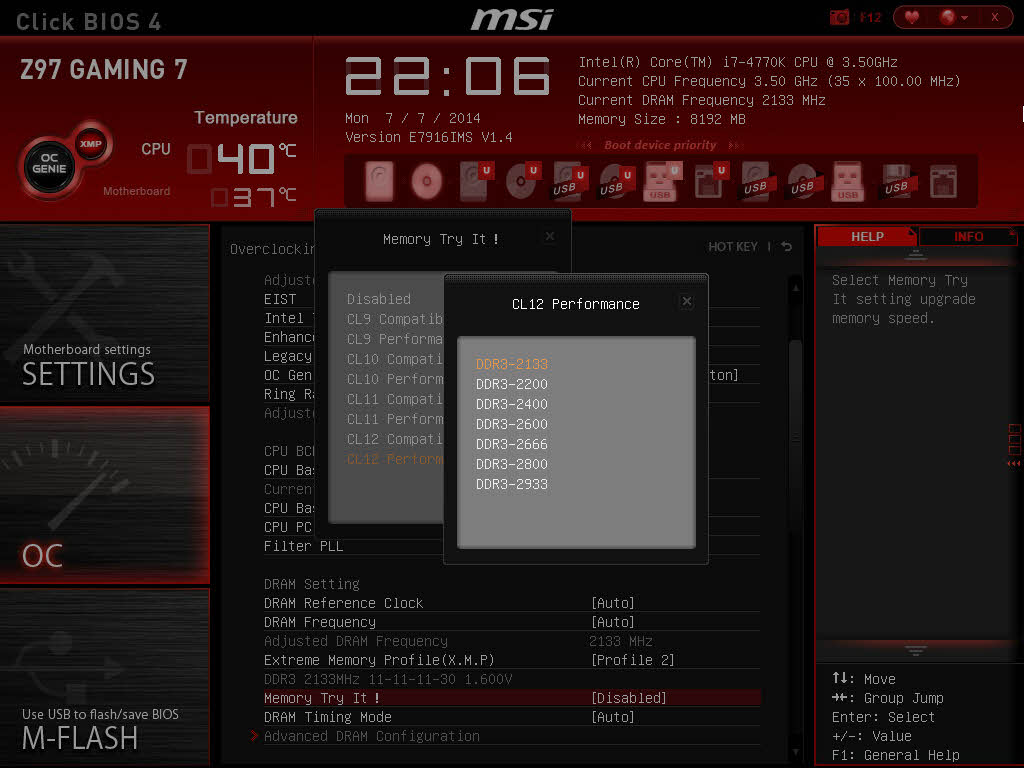Select the legacy network boot device icon
The image size is (1024, 768).
(943, 181)
